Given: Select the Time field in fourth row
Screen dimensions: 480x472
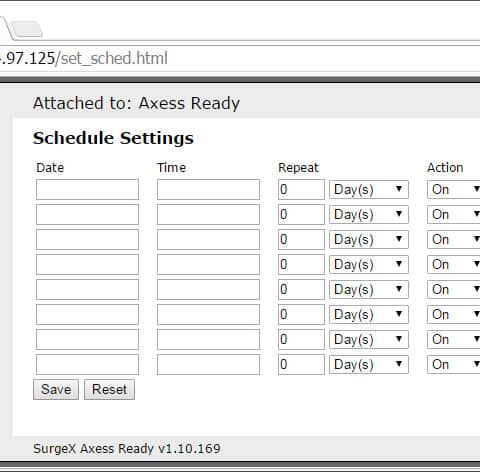Looking at the screenshot, I should 208,264.
